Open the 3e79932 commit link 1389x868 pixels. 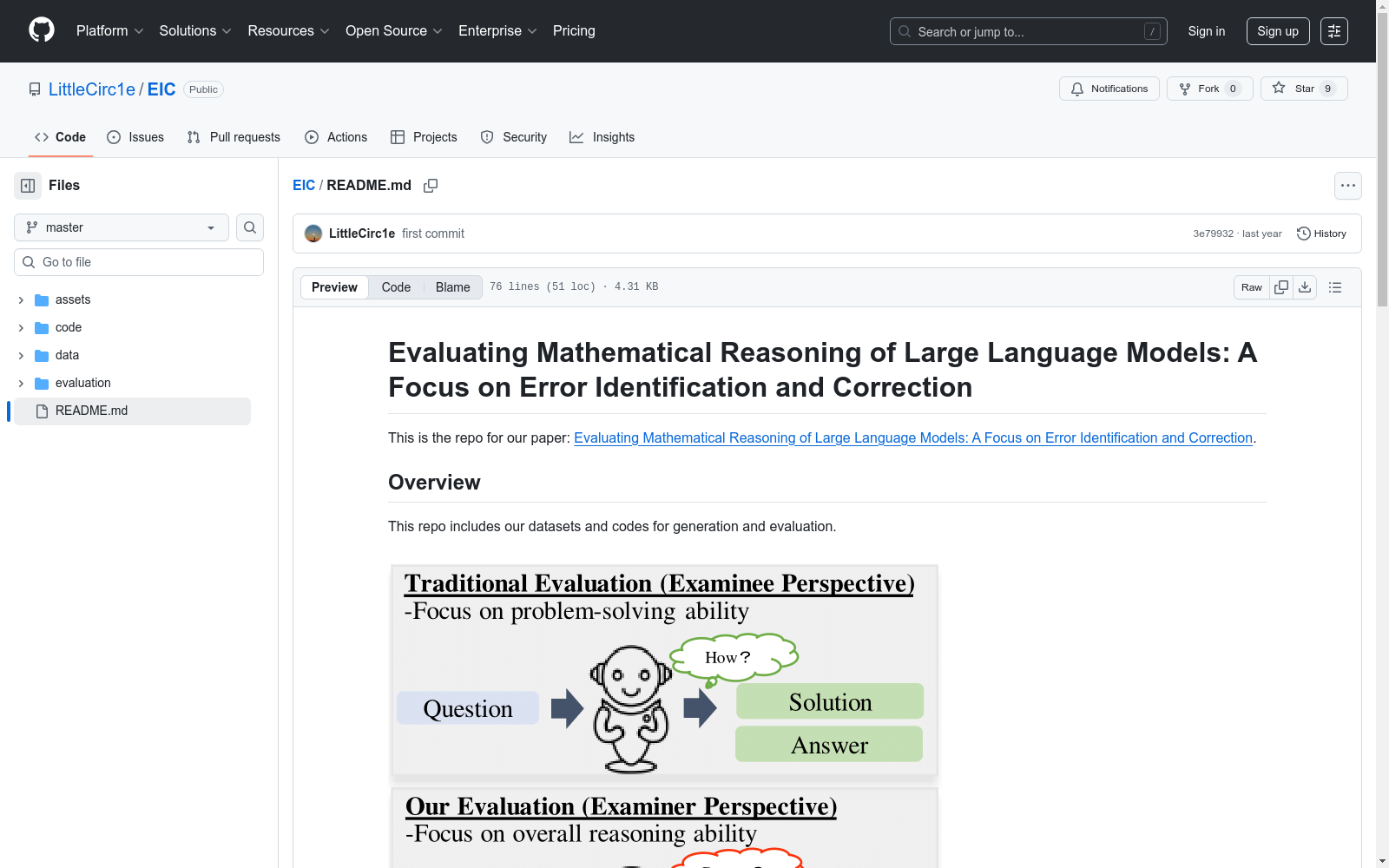click(1213, 233)
